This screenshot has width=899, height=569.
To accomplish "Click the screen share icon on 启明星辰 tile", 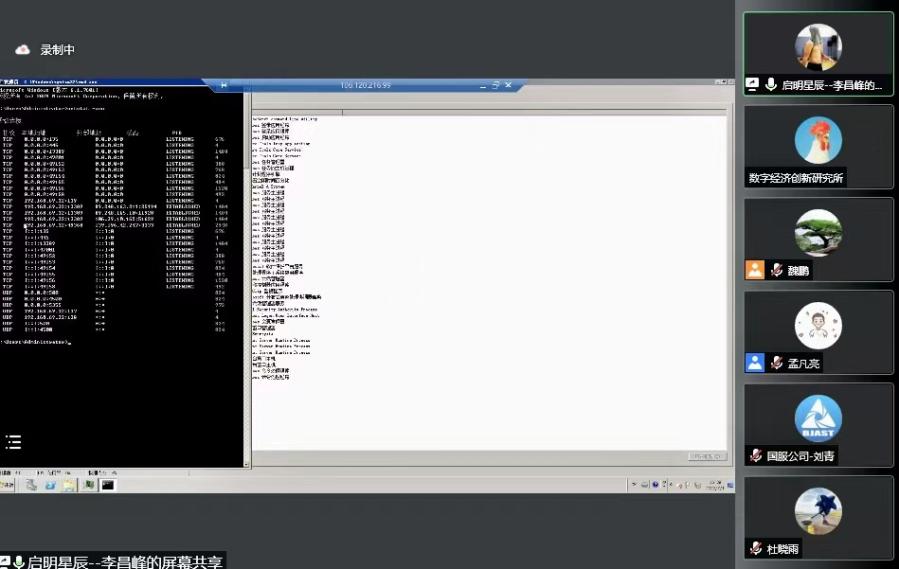I will pyautogui.click(x=753, y=85).
